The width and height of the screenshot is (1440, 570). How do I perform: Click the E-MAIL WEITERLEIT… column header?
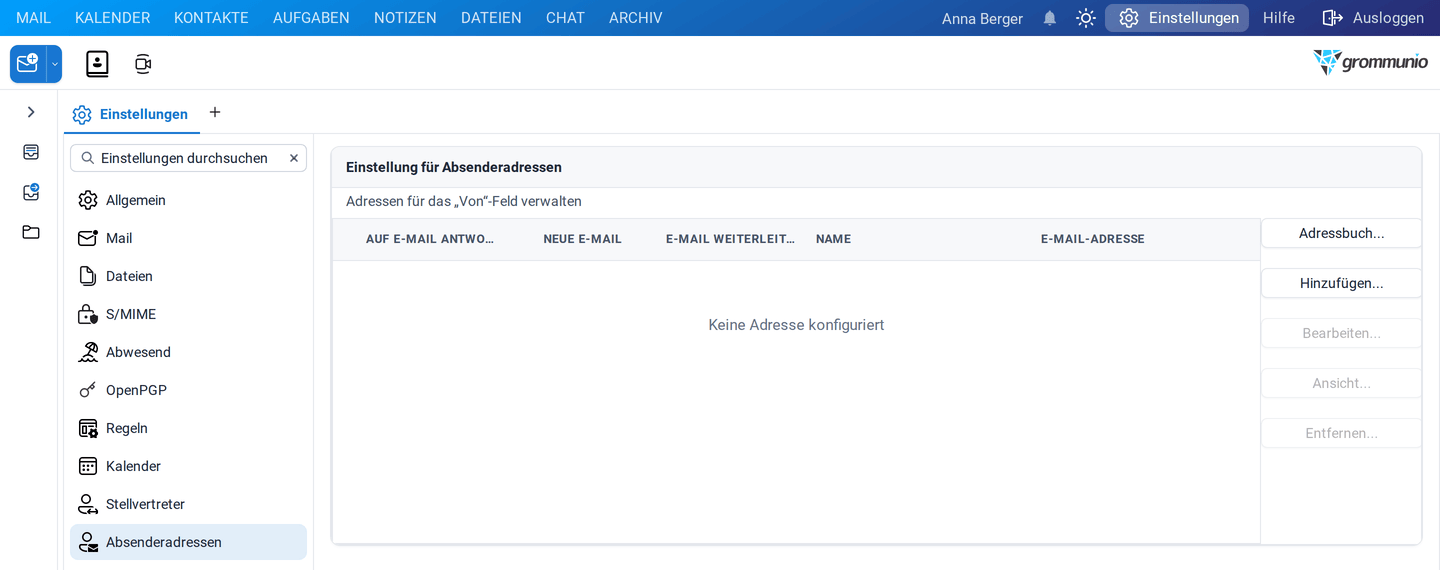730,239
